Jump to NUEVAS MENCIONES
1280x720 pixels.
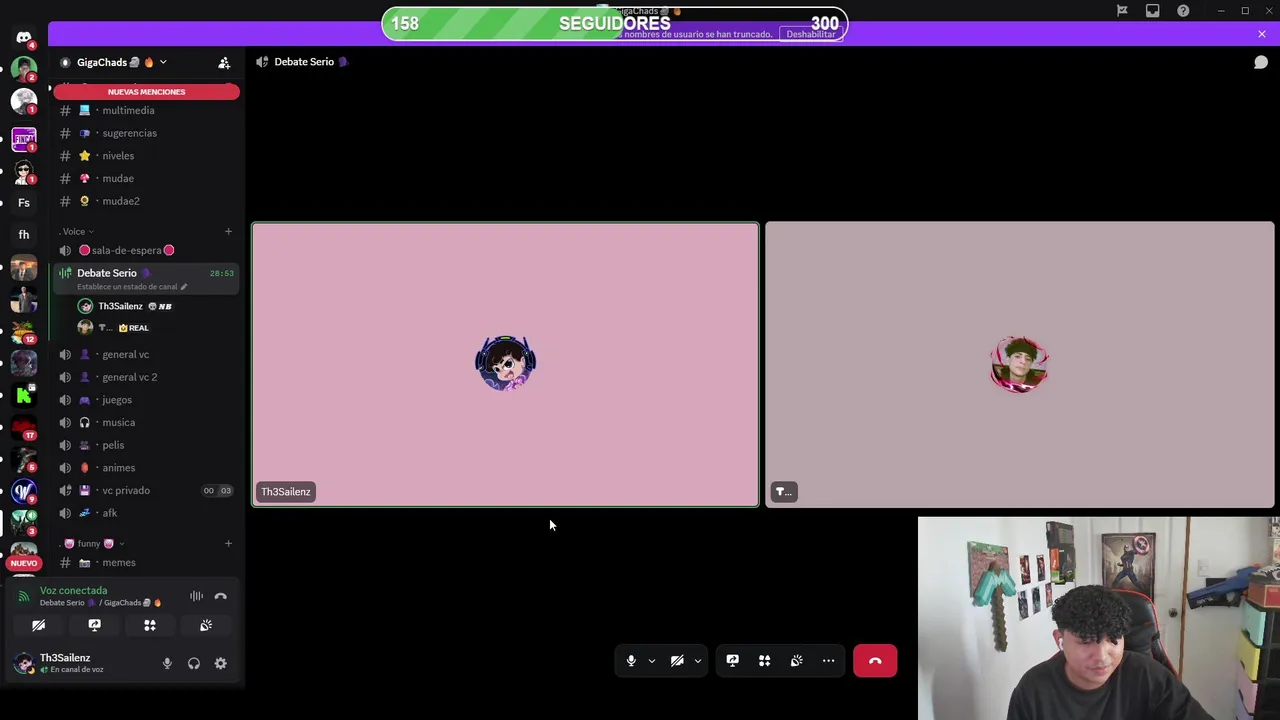146,92
